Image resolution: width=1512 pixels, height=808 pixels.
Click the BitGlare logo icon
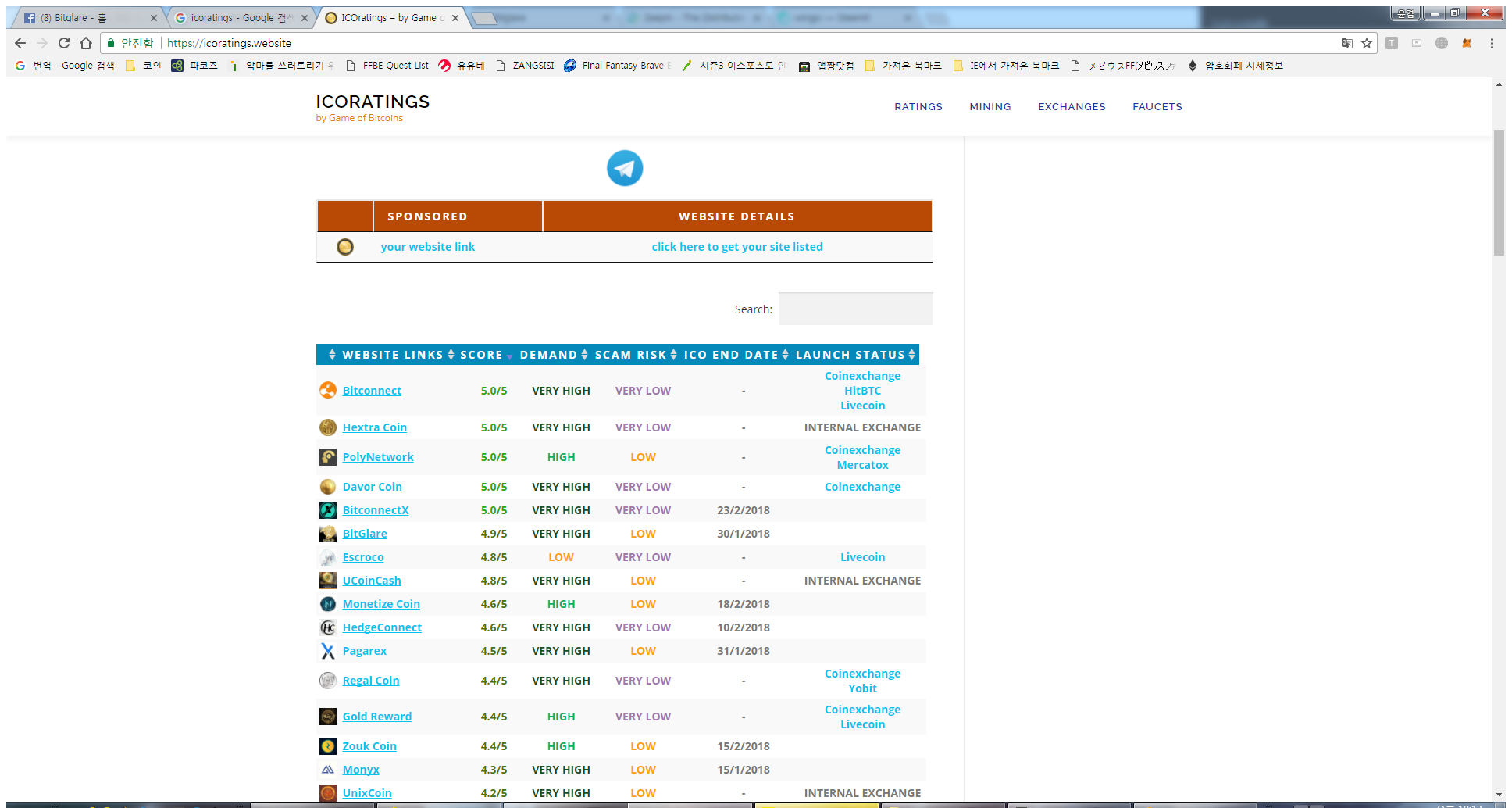pos(328,534)
